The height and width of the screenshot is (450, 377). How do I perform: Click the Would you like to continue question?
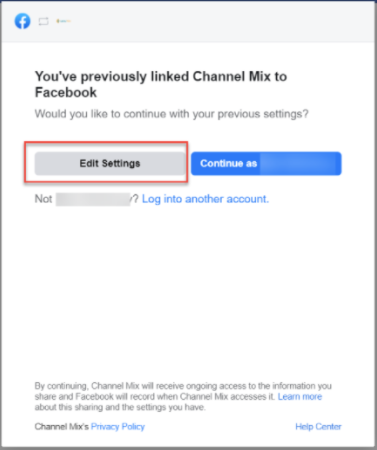pos(171,114)
